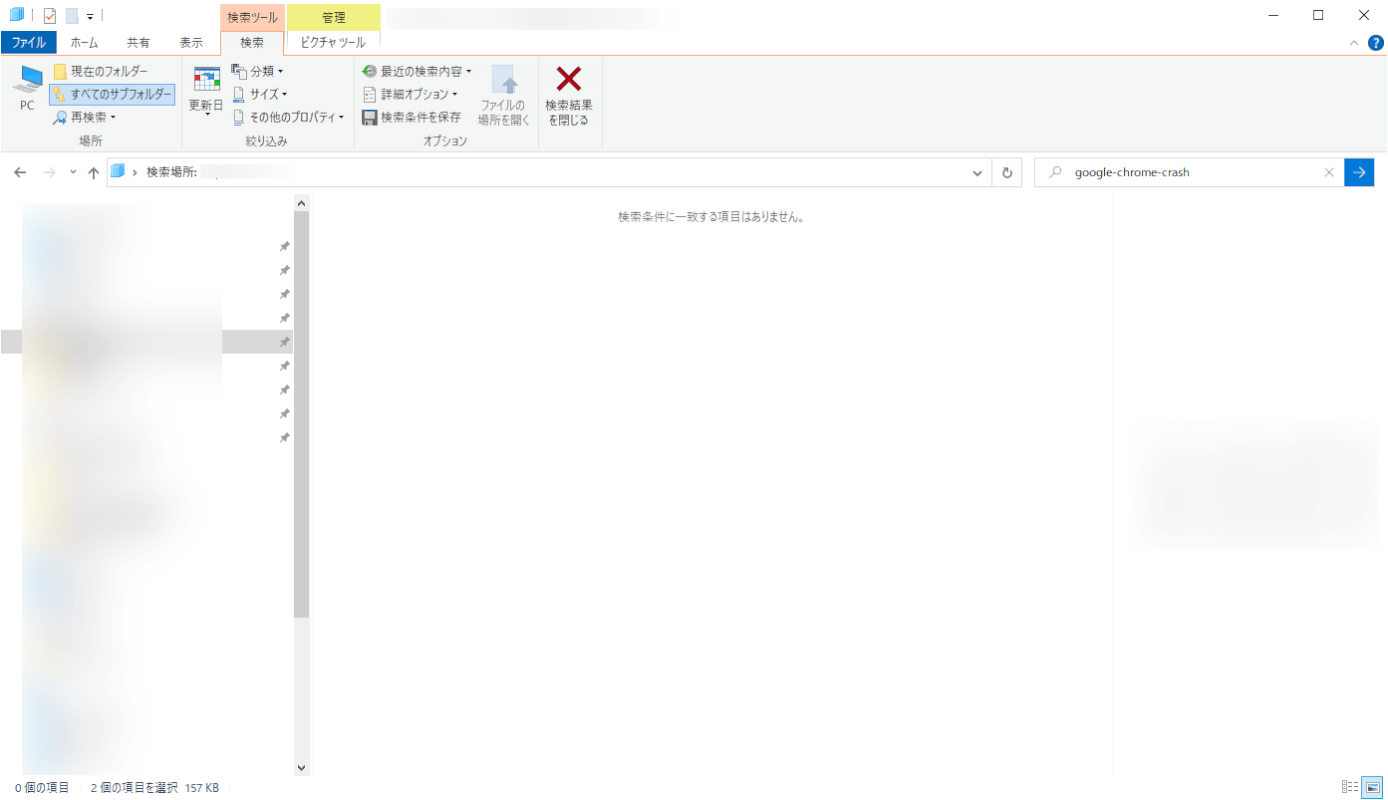The width and height of the screenshot is (1388, 800).
Task: Collapse the ribbon with the chevron
Action: [x=1353, y=42]
